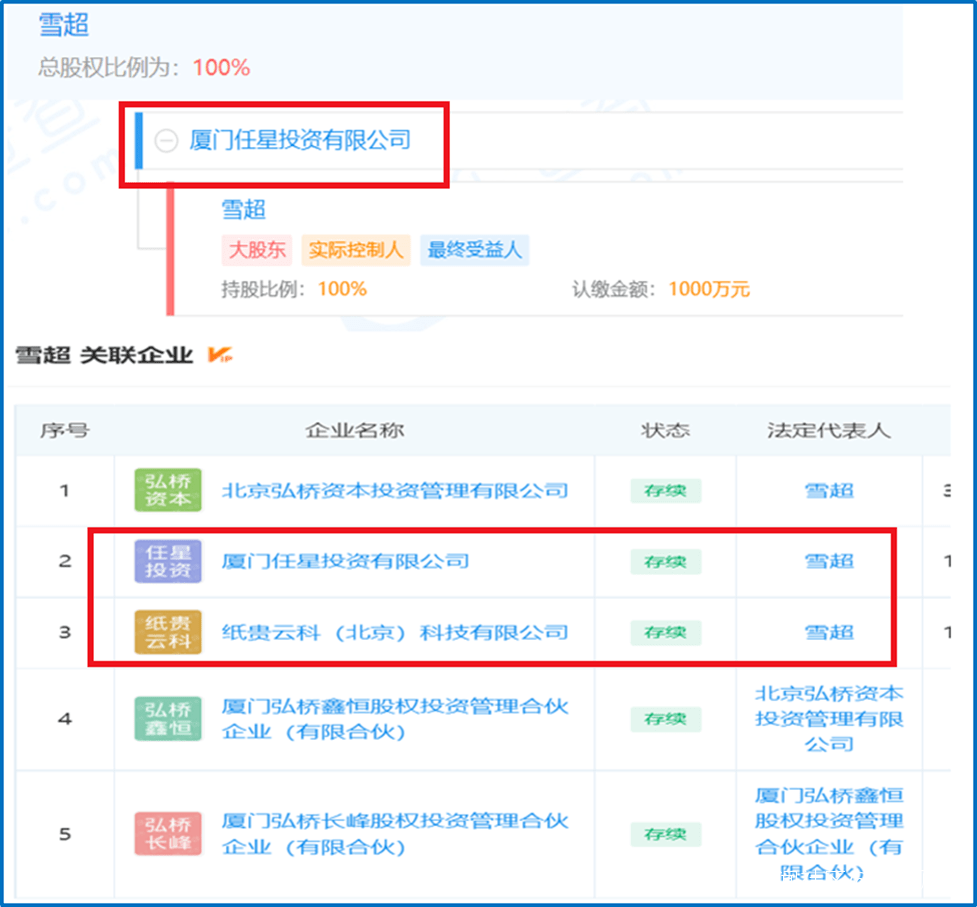Click row number 4 in the table
The height and width of the screenshot is (907, 977).
(x=65, y=719)
